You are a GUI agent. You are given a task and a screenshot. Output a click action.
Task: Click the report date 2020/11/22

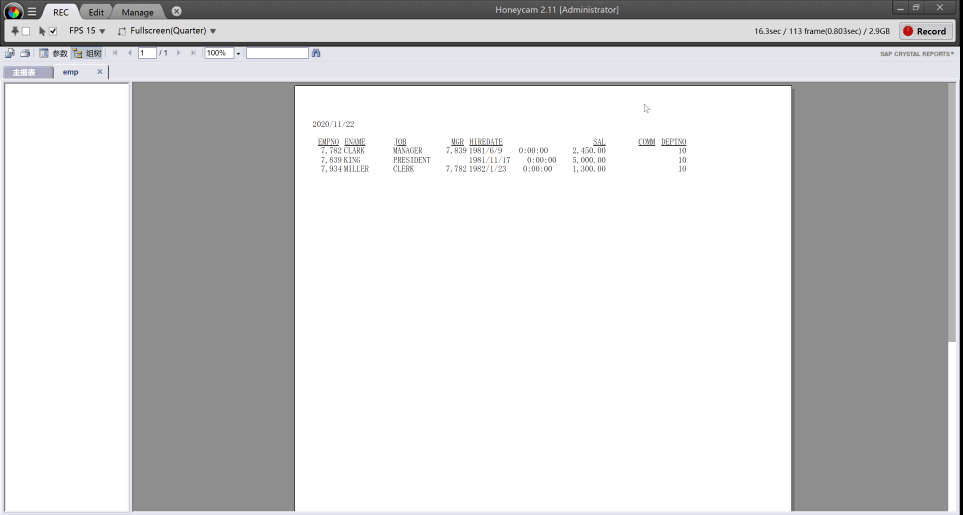(333, 124)
